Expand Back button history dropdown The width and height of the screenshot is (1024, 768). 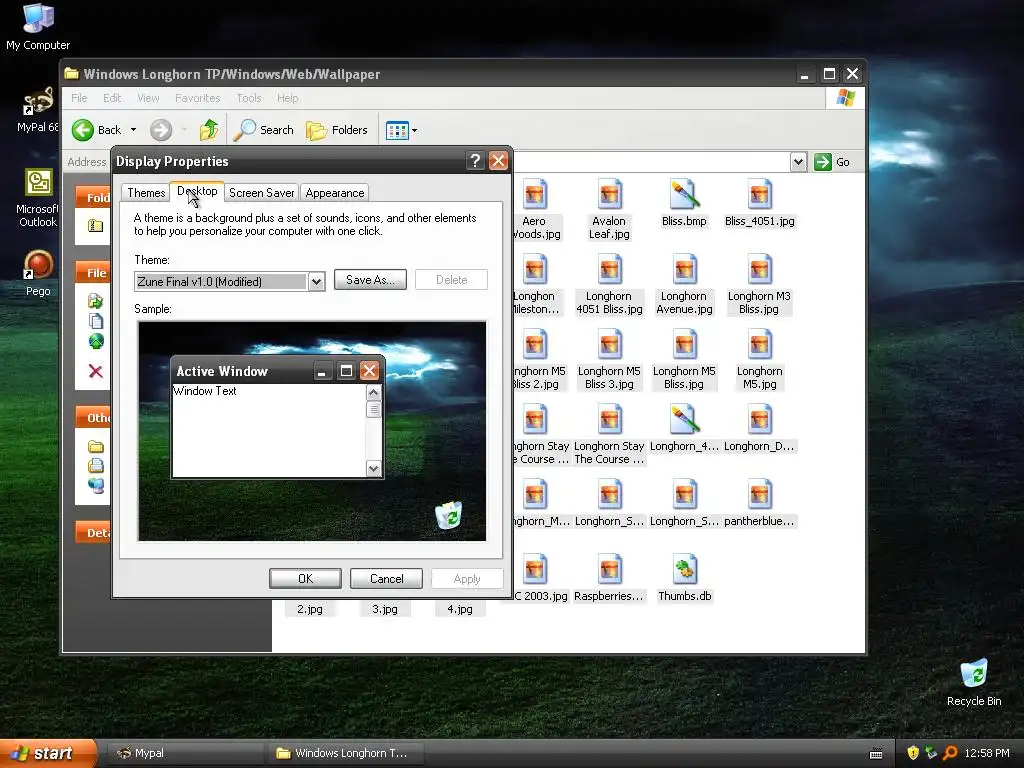pyautogui.click(x=133, y=130)
